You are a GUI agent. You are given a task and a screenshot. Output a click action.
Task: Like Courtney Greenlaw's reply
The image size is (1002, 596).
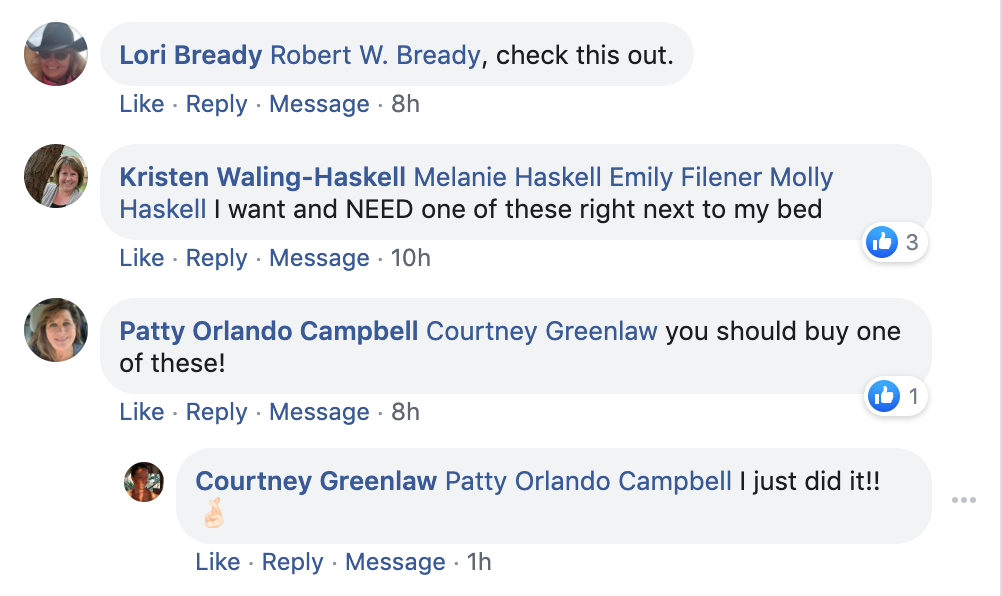coord(218,562)
